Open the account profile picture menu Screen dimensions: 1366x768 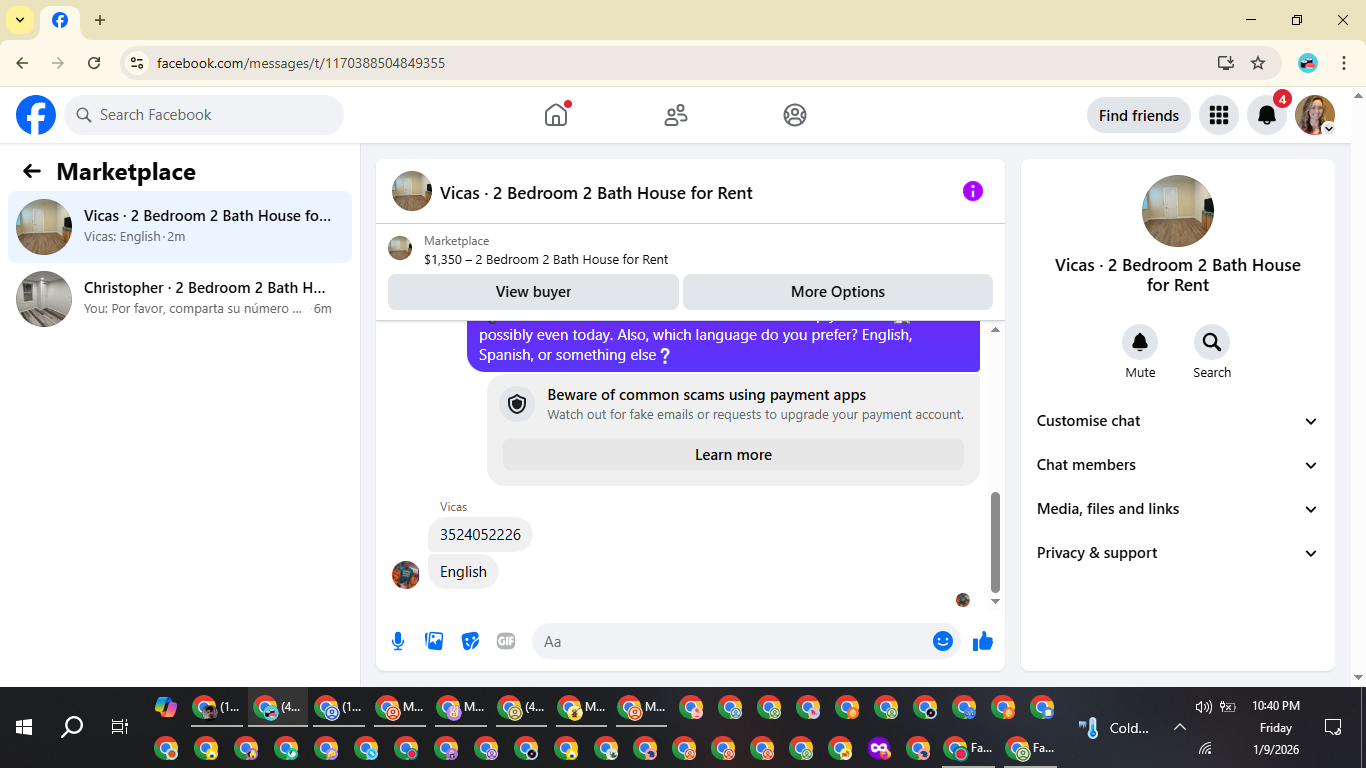point(1315,115)
